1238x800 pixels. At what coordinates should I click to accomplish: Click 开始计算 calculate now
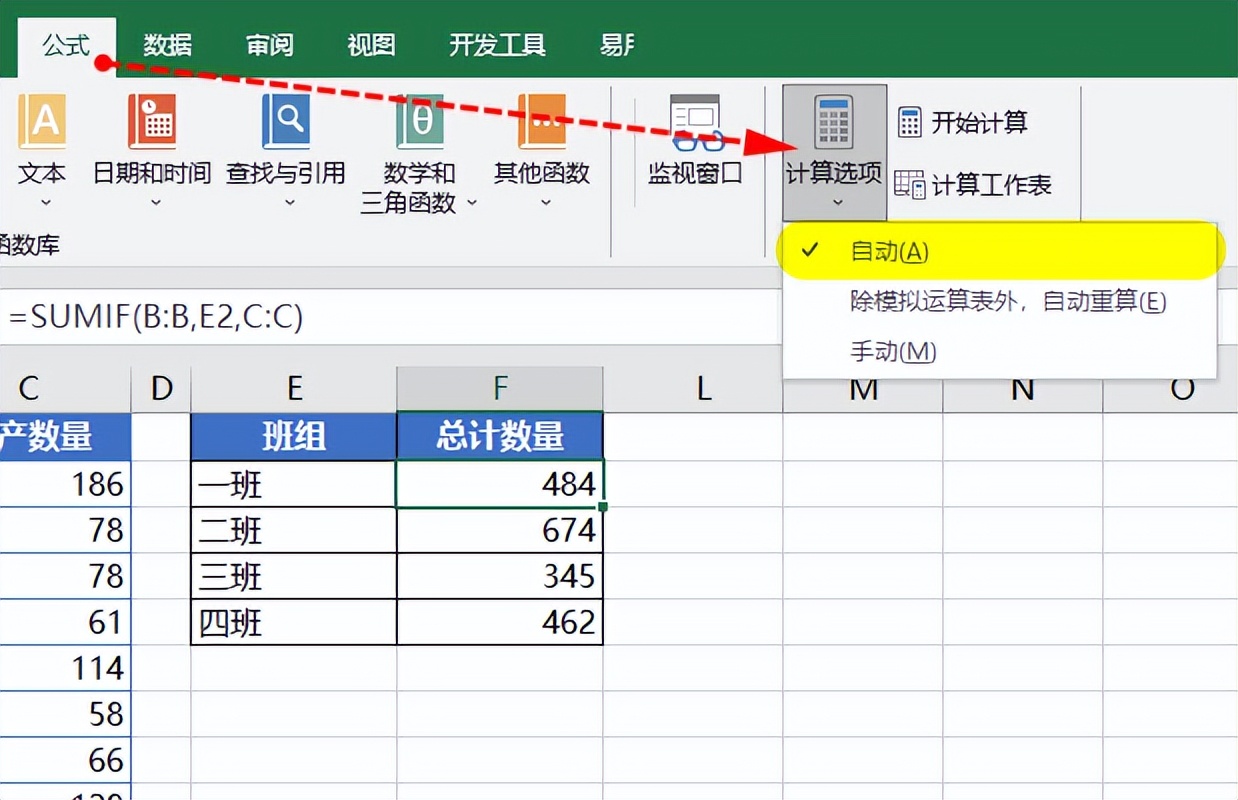(963, 122)
